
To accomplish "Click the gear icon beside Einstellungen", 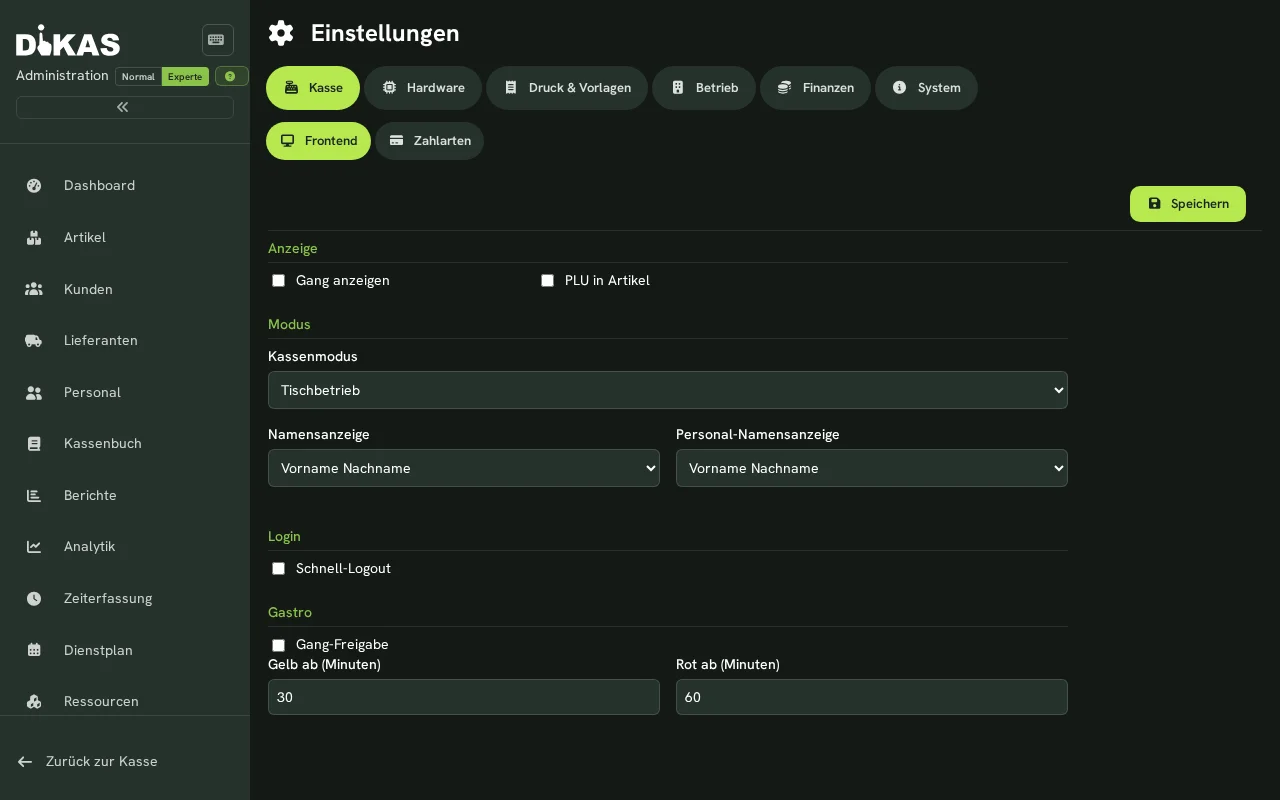I will 281,33.
